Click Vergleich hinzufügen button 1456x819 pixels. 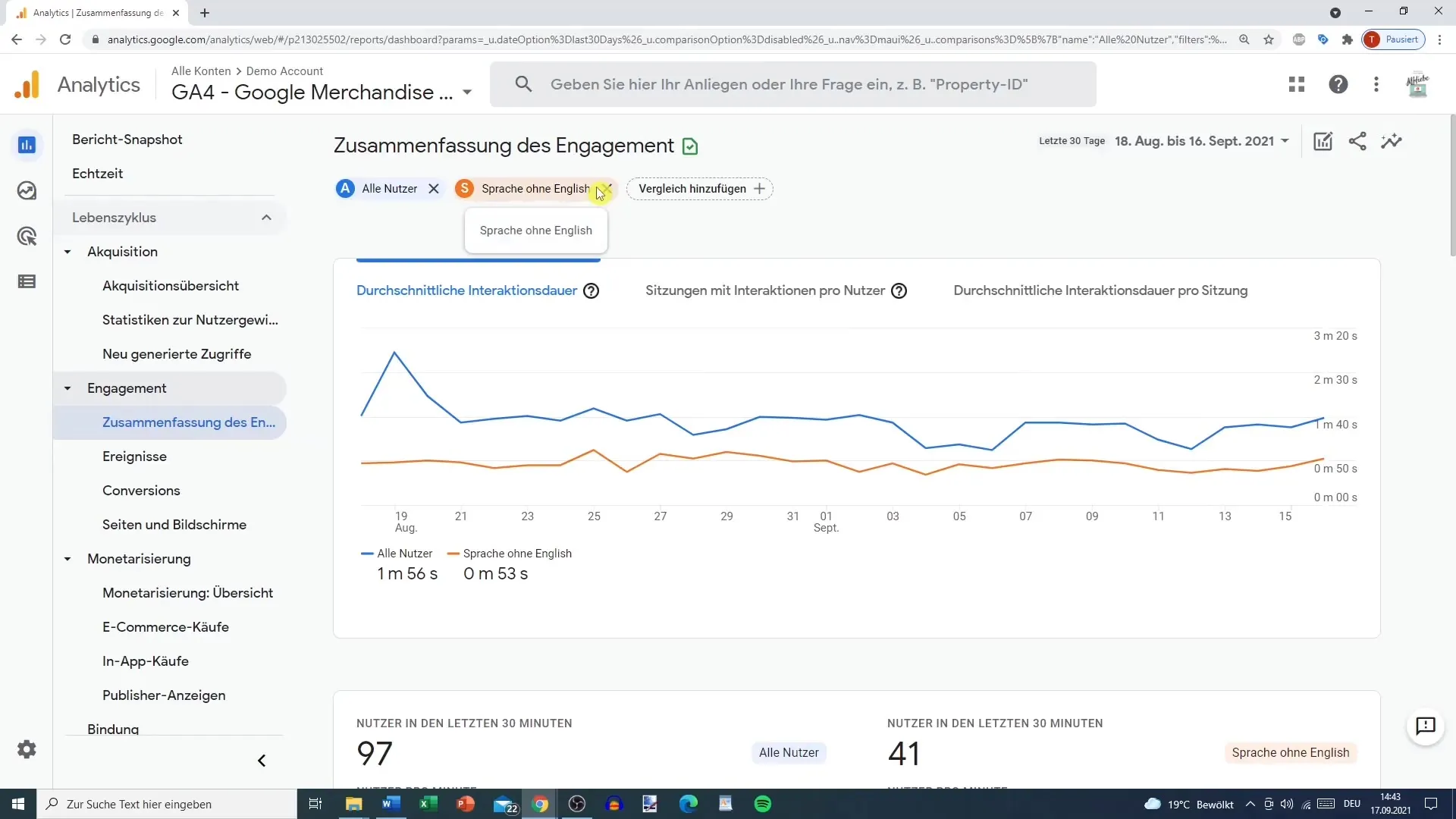pyautogui.click(x=701, y=189)
